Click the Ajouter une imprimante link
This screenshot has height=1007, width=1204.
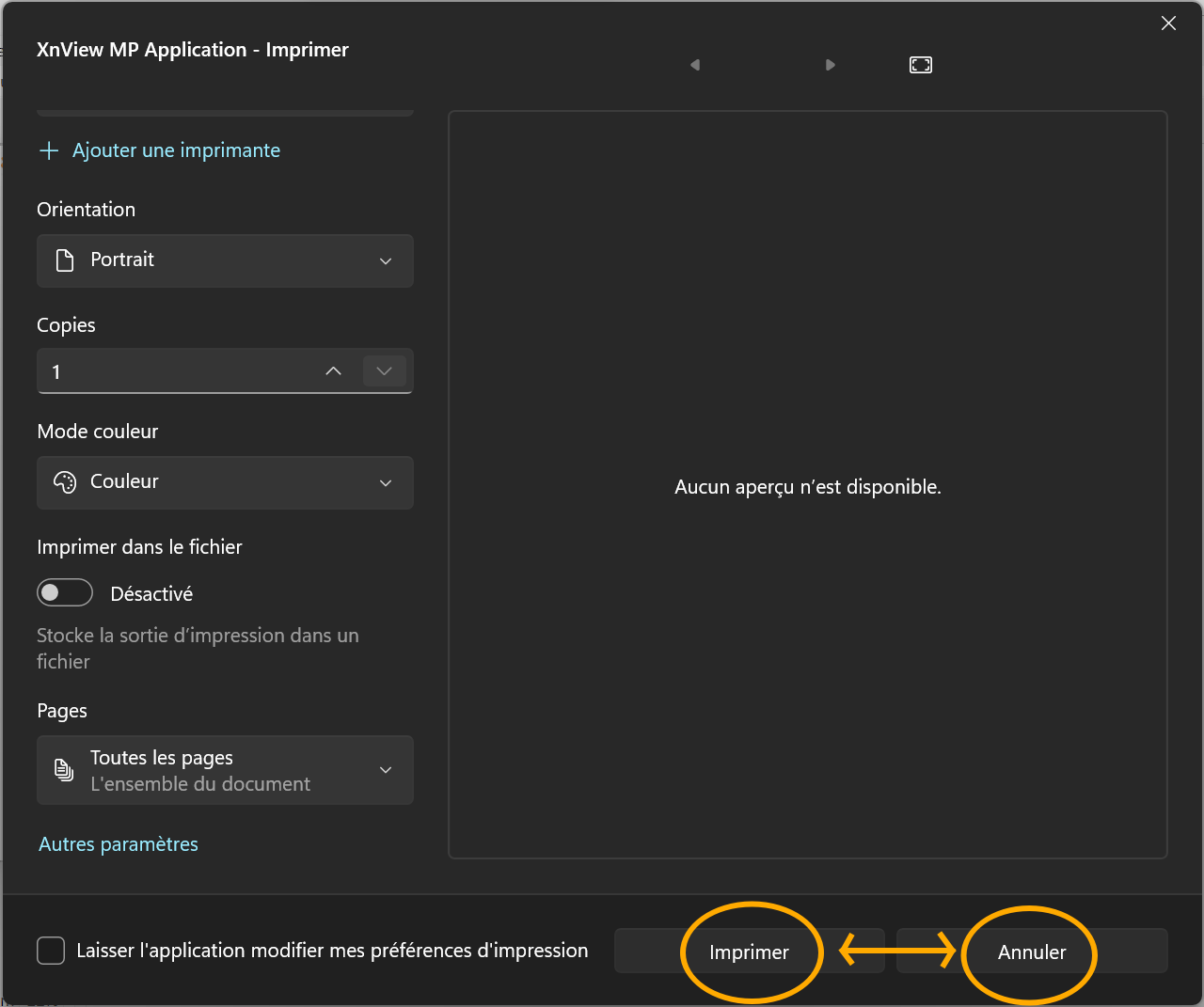click(176, 150)
